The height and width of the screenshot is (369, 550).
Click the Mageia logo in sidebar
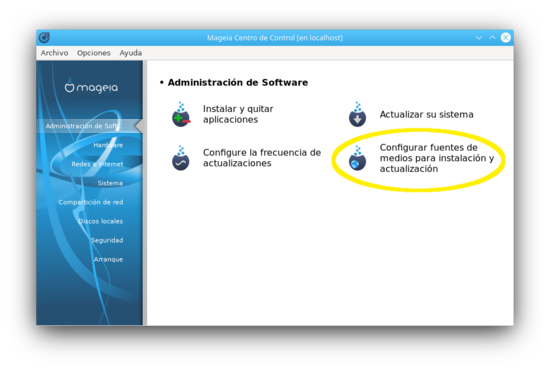91,86
